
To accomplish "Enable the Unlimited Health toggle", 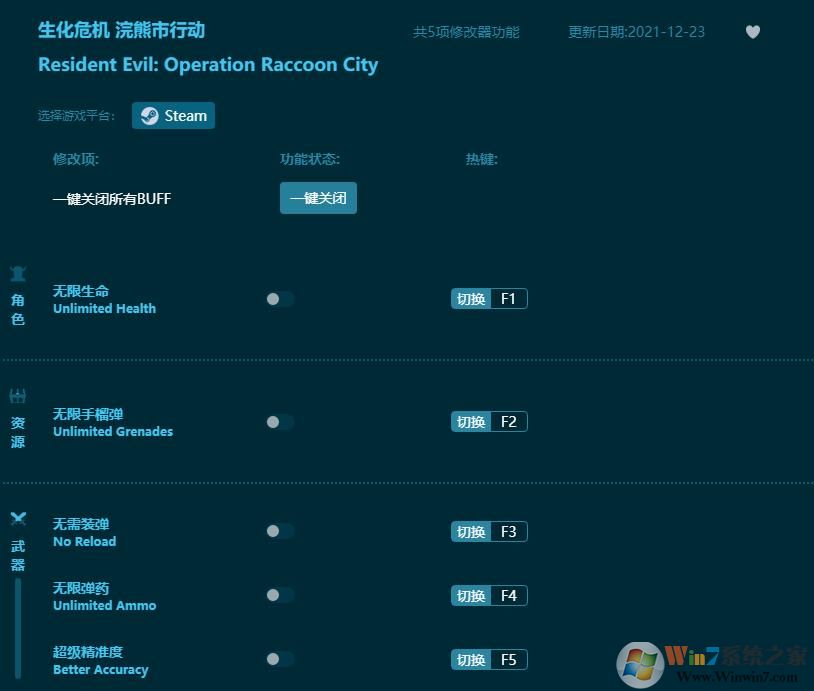I will [280, 298].
